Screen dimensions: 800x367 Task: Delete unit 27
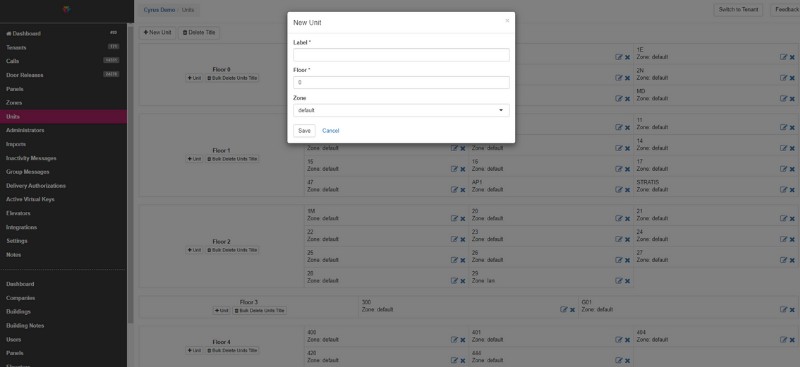(x=792, y=260)
